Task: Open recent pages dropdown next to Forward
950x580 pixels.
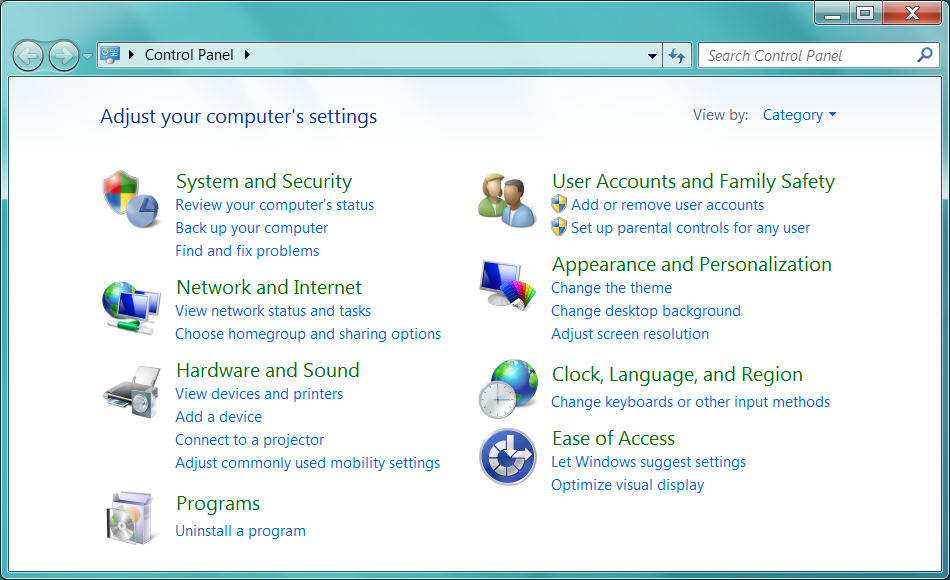Action: (88, 56)
